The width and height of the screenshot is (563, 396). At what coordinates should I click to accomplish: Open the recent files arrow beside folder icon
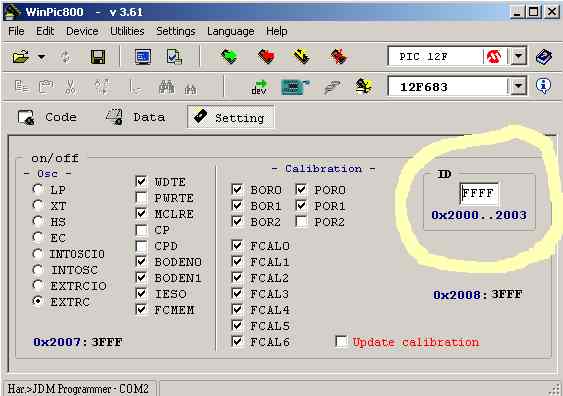click(x=42, y=57)
